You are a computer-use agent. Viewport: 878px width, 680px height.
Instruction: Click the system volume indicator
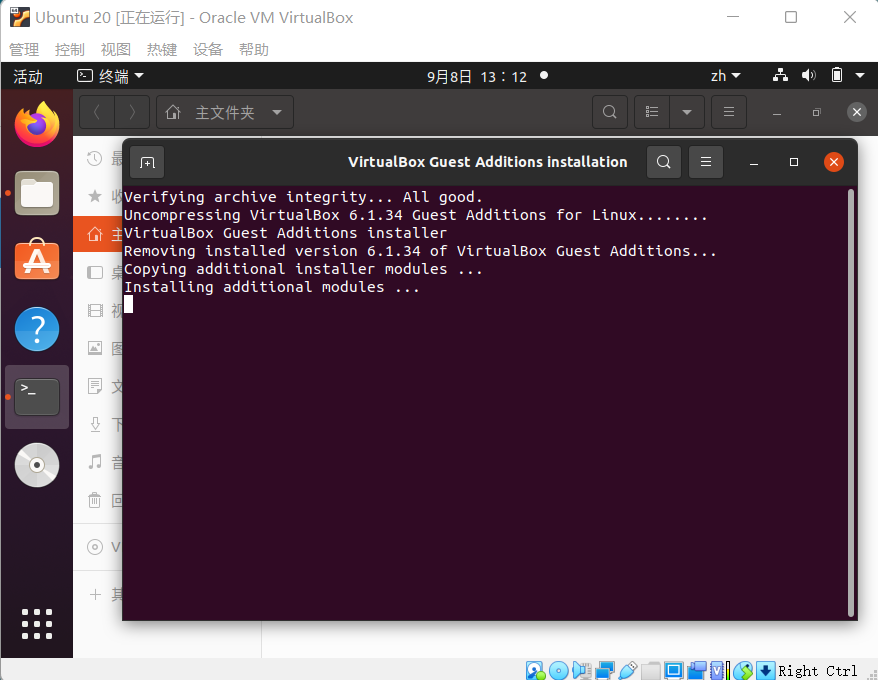point(808,75)
